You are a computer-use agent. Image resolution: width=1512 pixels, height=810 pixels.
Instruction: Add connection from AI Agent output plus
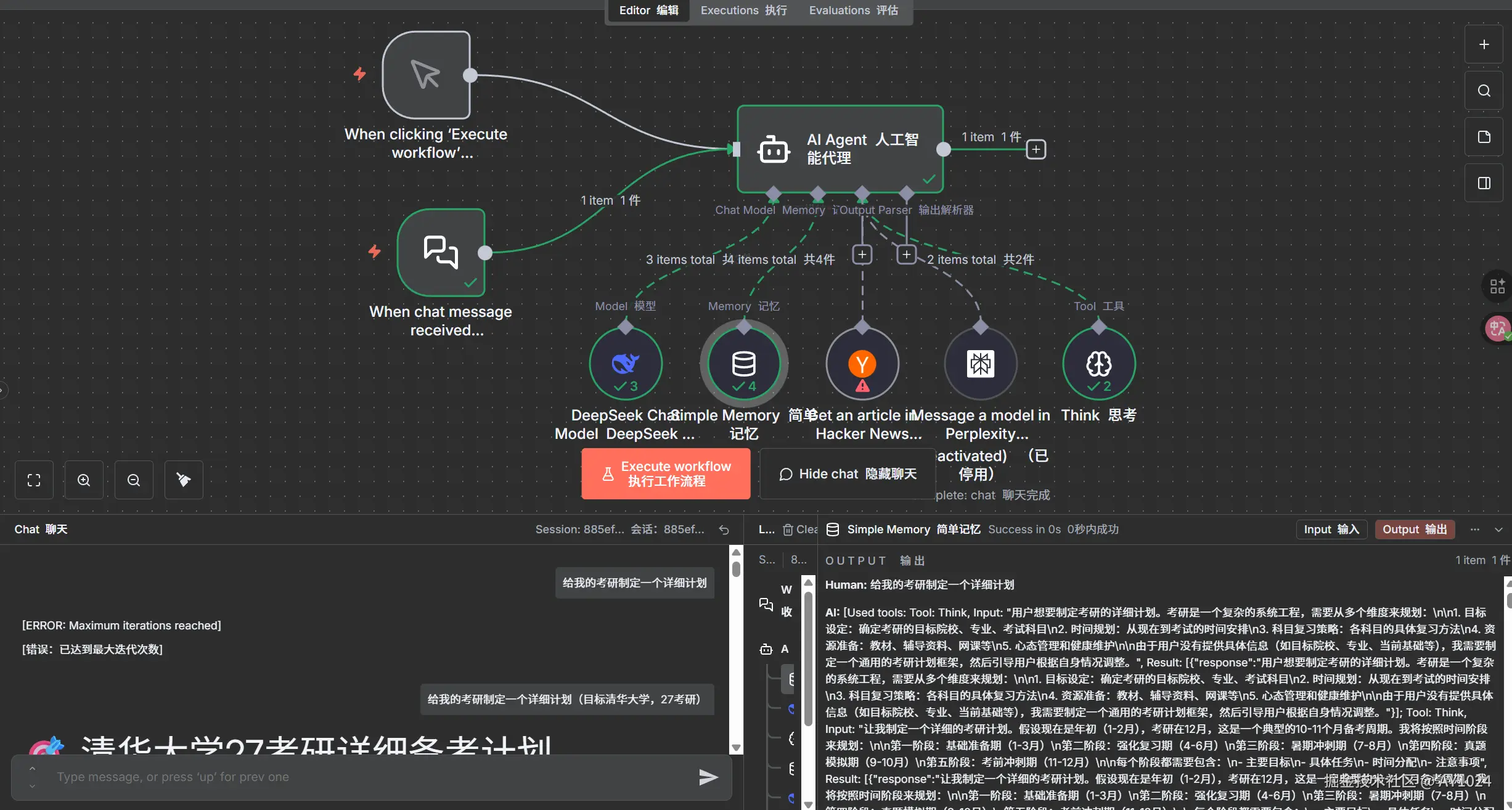point(1036,149)
